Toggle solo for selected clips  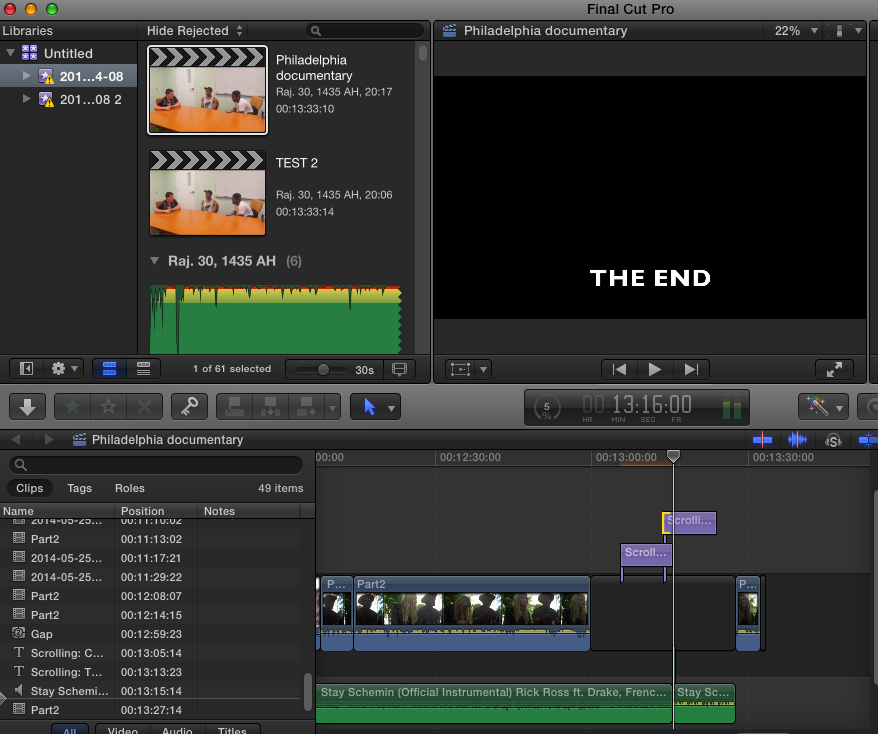coord(833,440)
